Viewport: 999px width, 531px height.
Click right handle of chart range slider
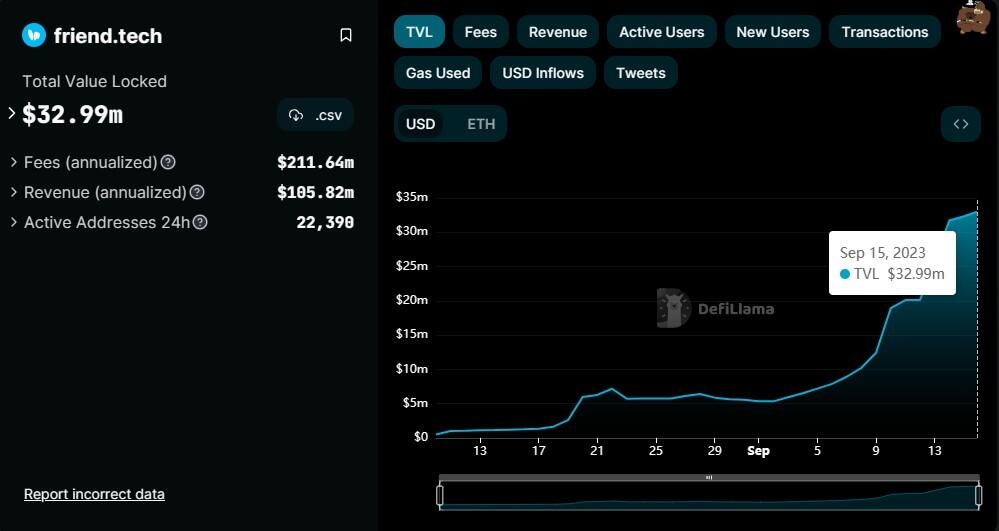pos(979,495)
